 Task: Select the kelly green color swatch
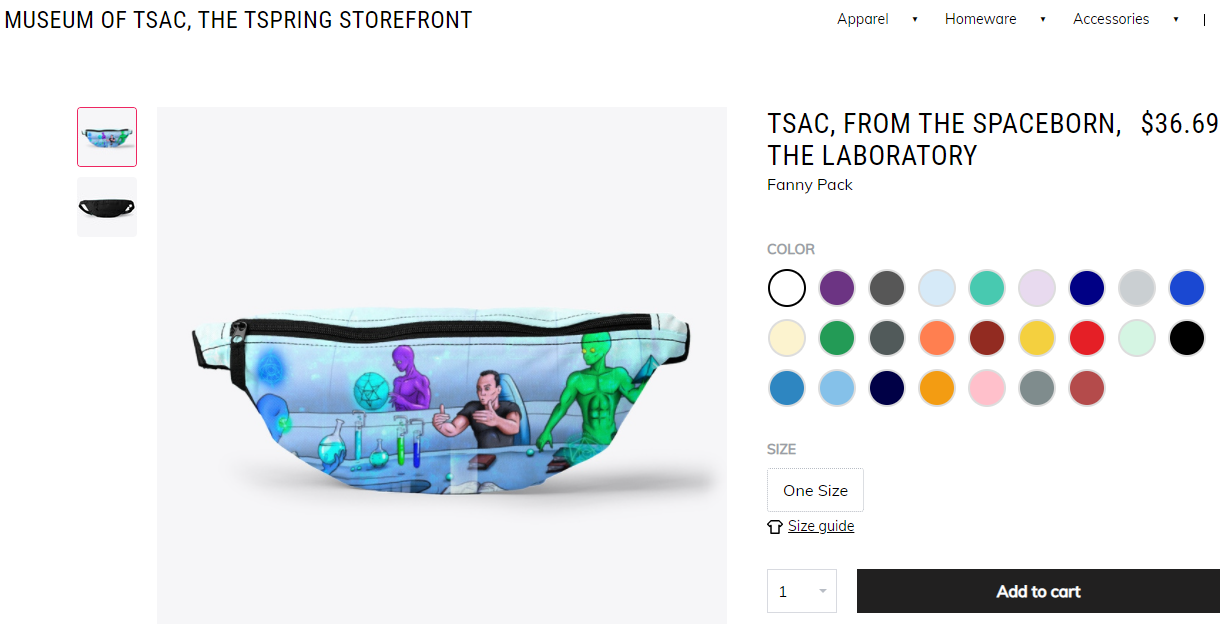tap(837, 338)
